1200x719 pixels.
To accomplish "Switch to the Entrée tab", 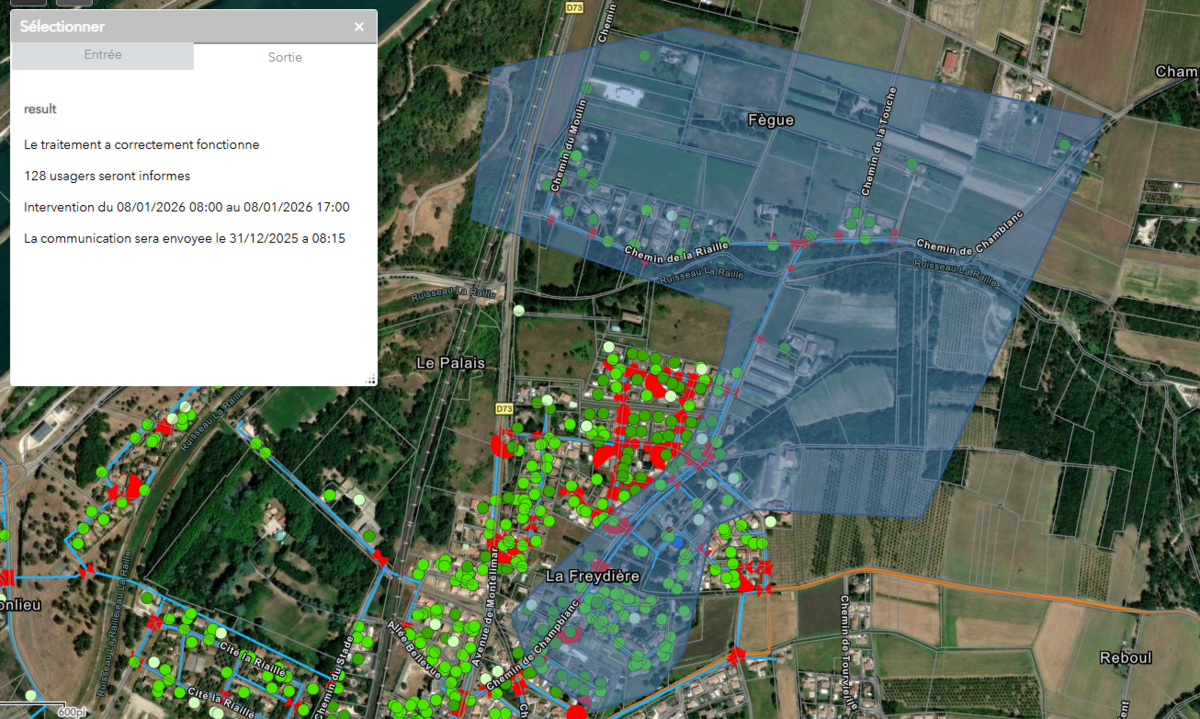I will tap(102, 55).
